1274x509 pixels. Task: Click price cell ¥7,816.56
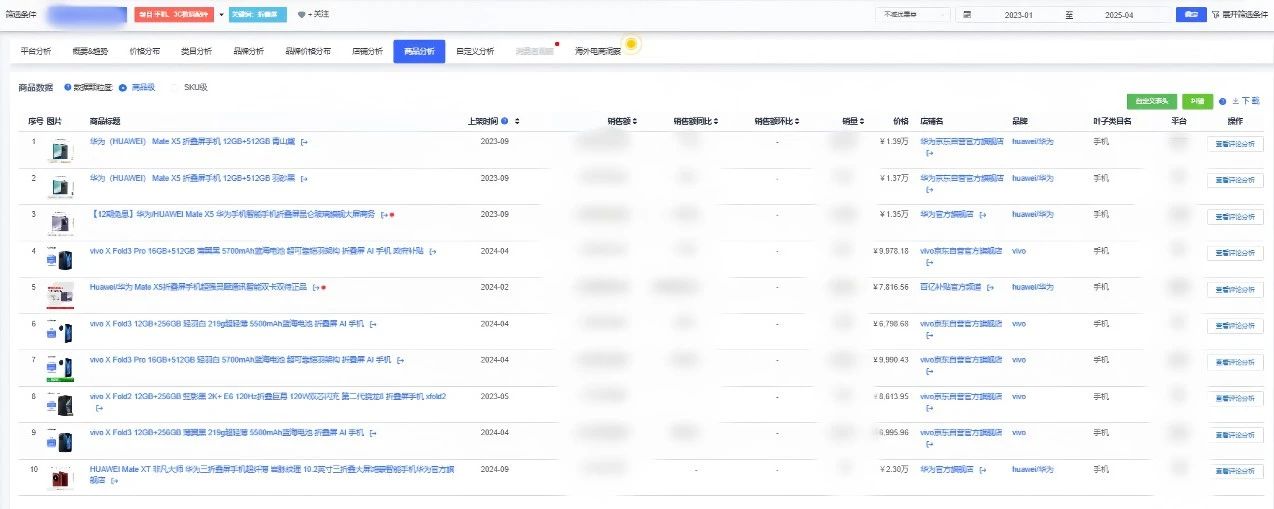pyautogui.click(x=890, y=287)
